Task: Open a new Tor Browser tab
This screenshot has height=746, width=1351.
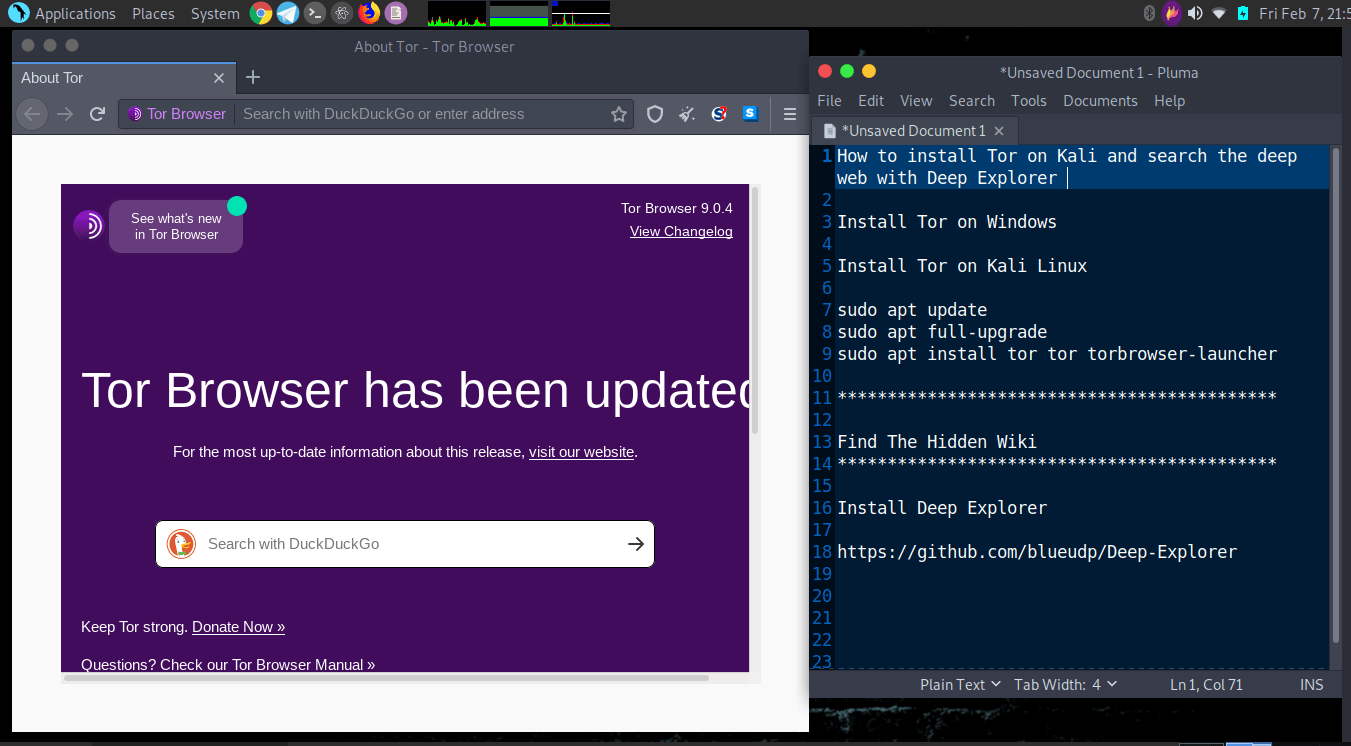Action: (x=253, y=77)
